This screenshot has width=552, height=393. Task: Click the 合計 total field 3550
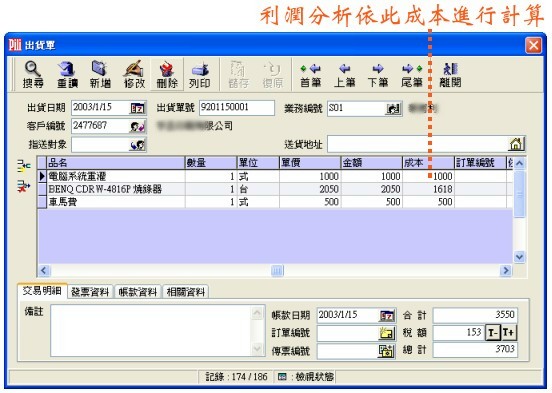475,315
